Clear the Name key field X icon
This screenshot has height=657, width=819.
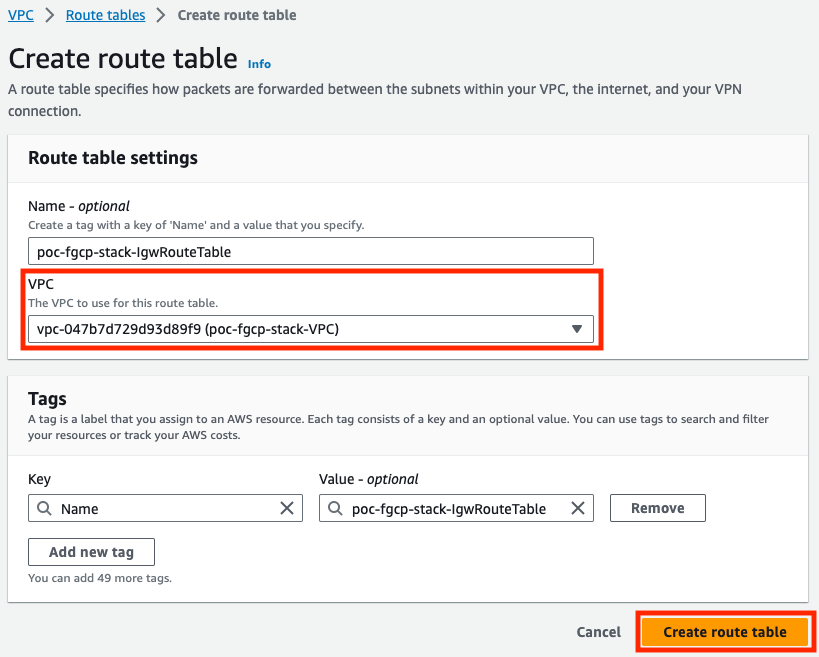pos(287,508)
